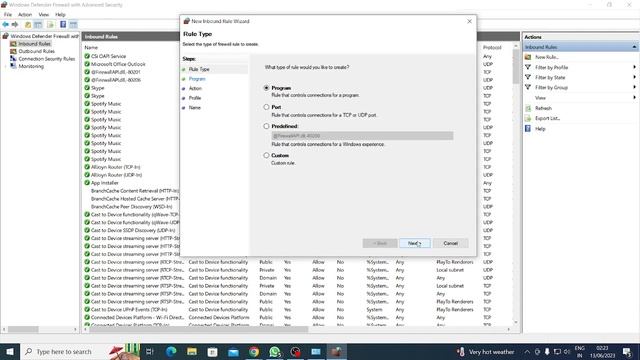This screenshot has height=360, width=640.
Task: Select the Custom rule type radio button
Action: [267, 156]
